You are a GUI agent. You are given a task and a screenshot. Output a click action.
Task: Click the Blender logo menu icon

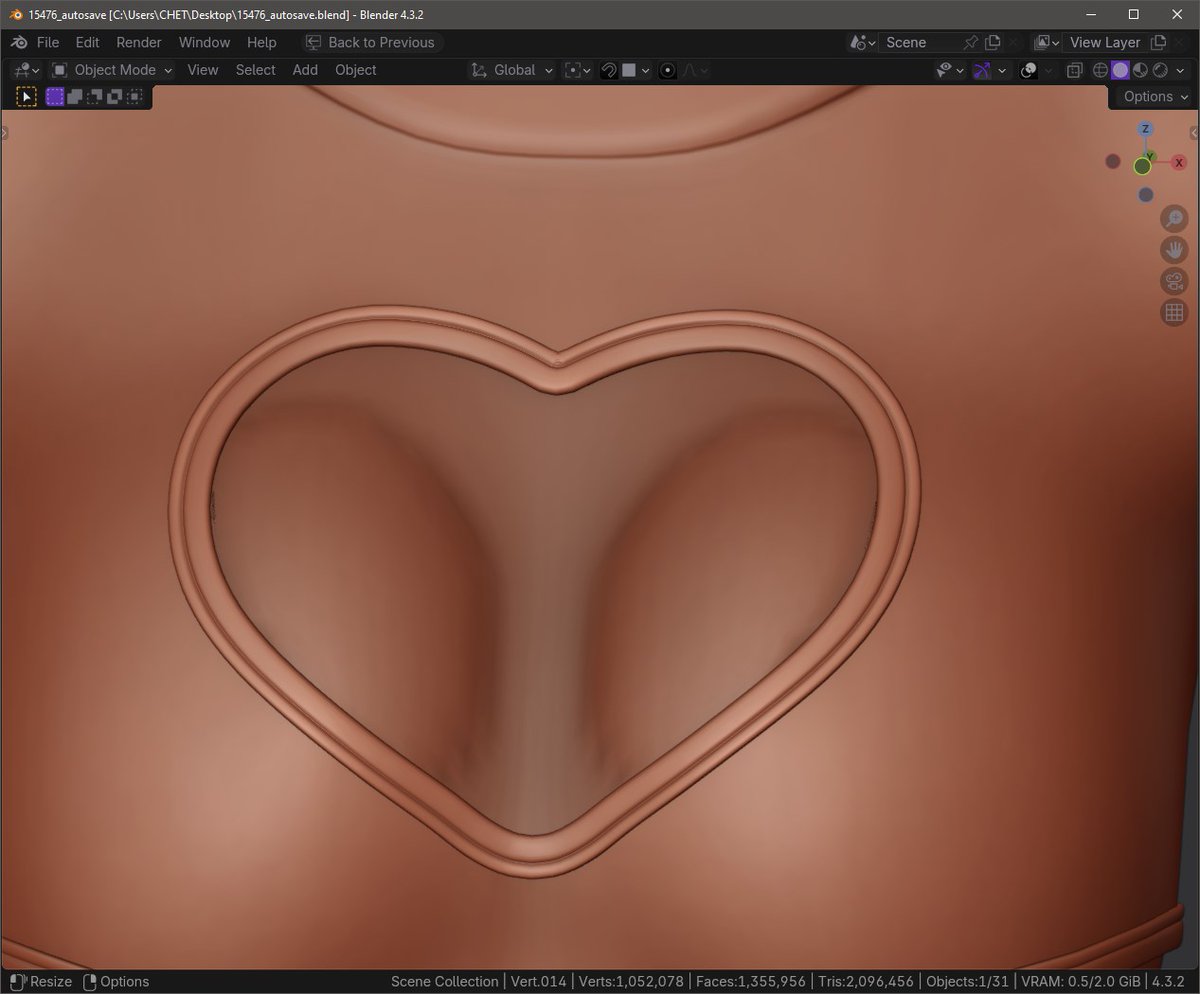(19, 42)
